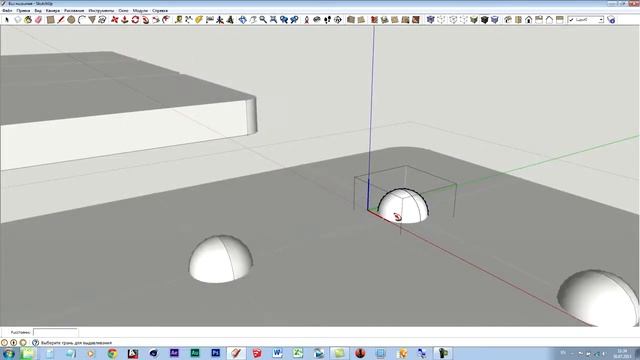Activate the Paint Bucket tool
The width and height of the screenshot is (640, 360).
pos(28,20)
